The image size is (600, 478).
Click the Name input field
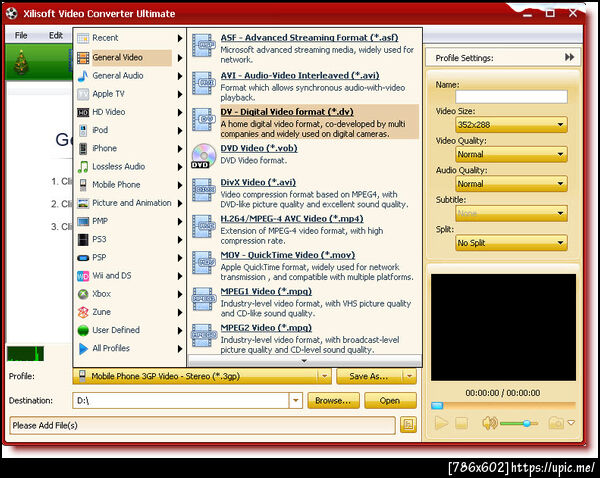511,96
